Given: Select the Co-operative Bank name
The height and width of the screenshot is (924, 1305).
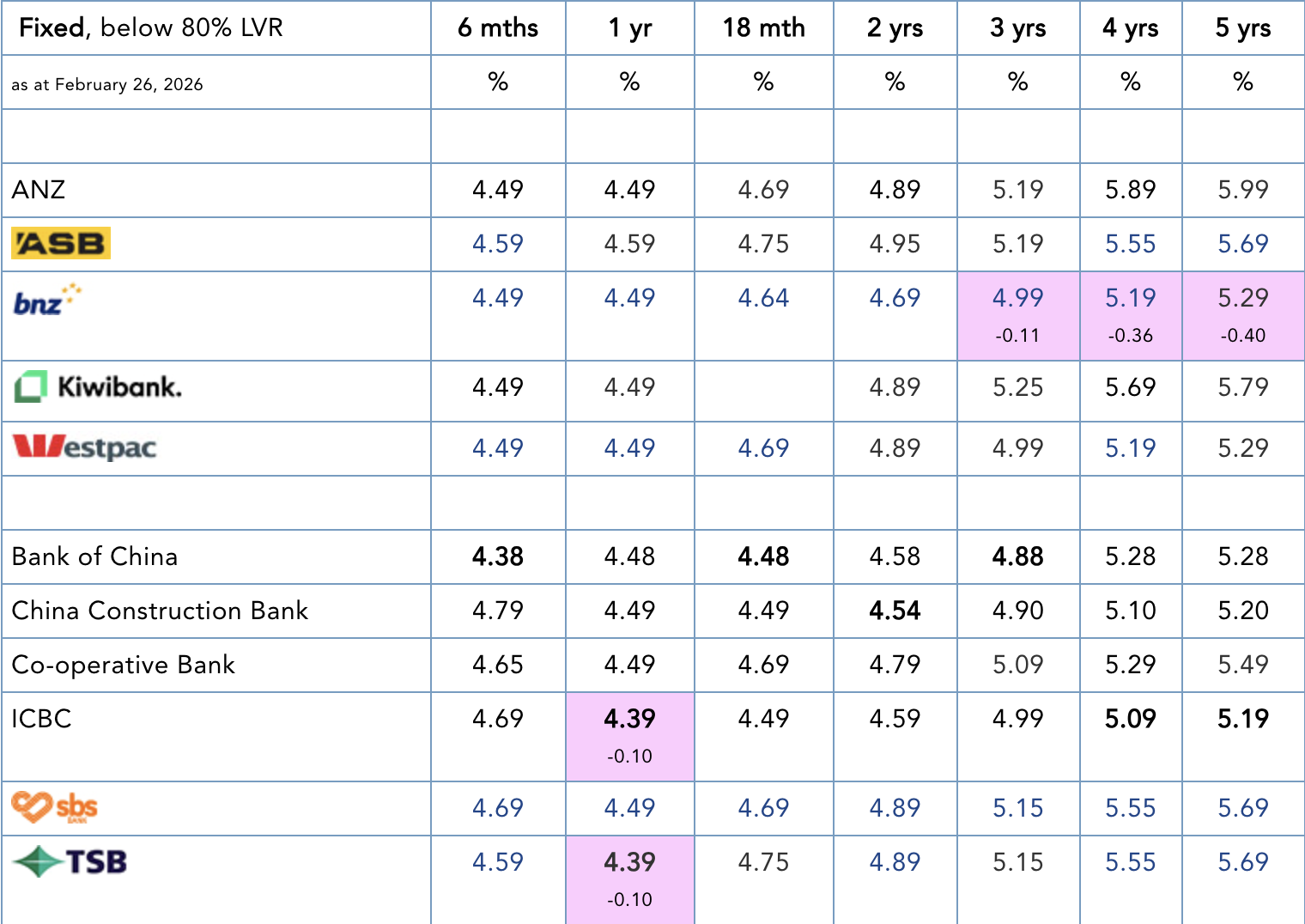Looking at the screenshot, I should [123, 665].
